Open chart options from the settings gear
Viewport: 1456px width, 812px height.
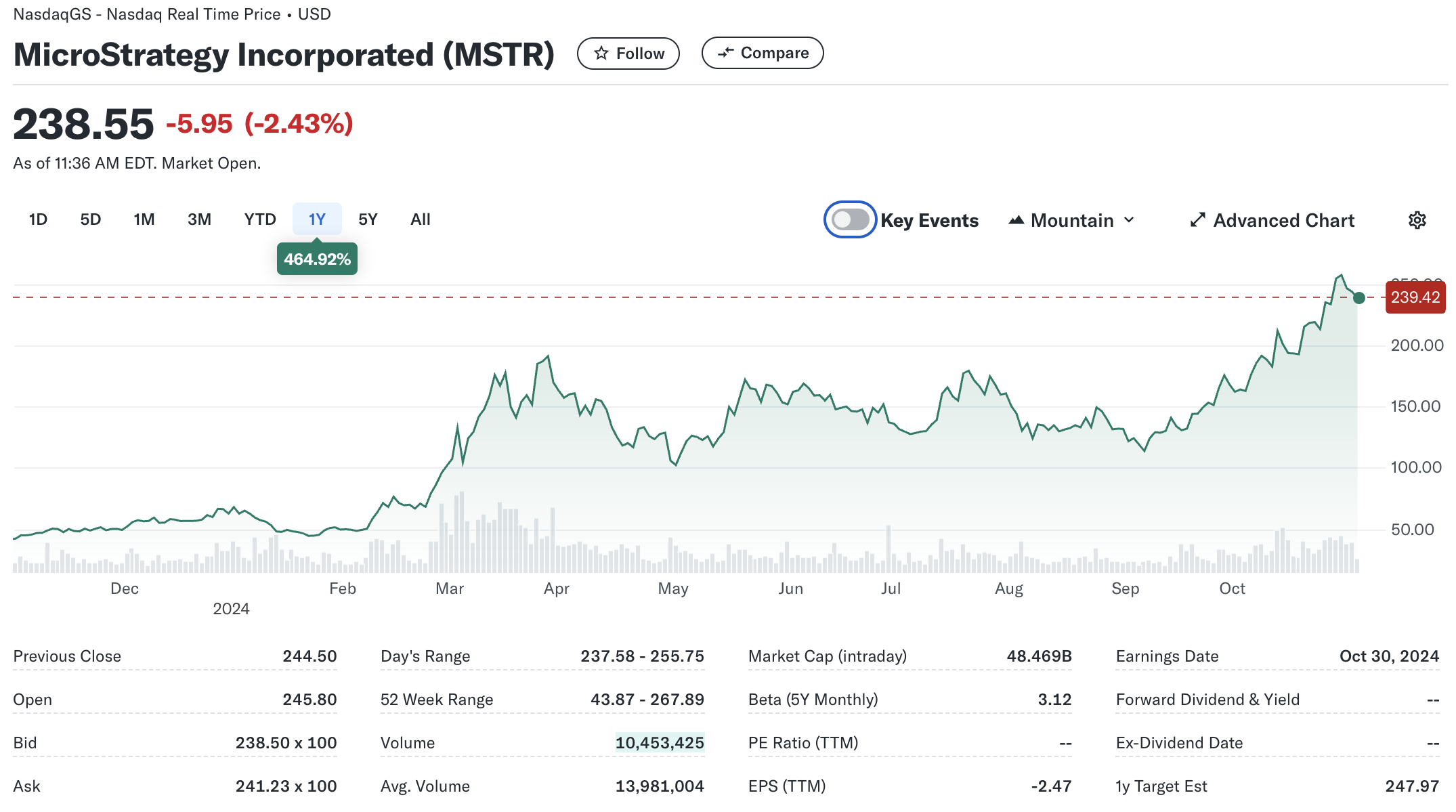coord(1417,219)
